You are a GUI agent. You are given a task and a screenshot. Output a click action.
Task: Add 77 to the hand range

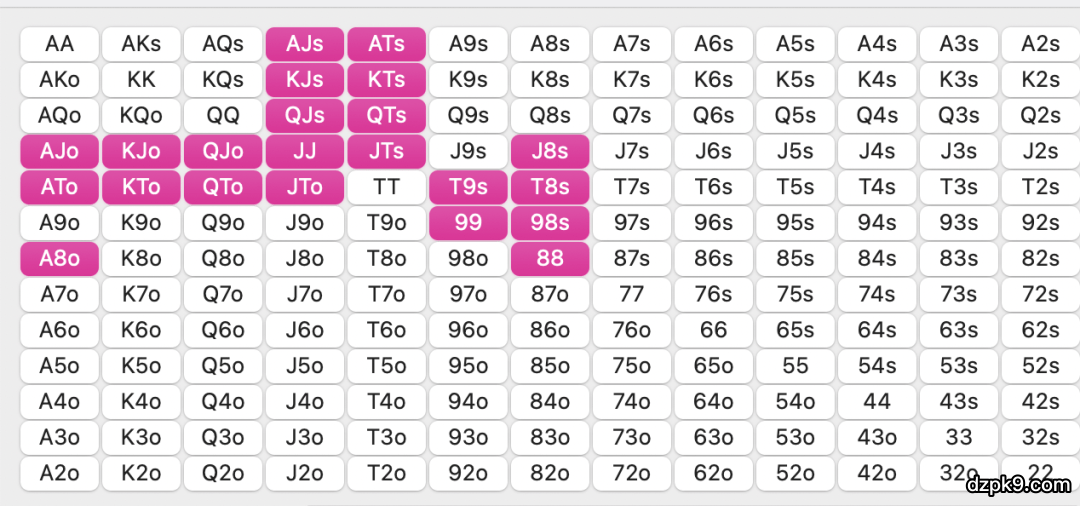pos(631,294)
